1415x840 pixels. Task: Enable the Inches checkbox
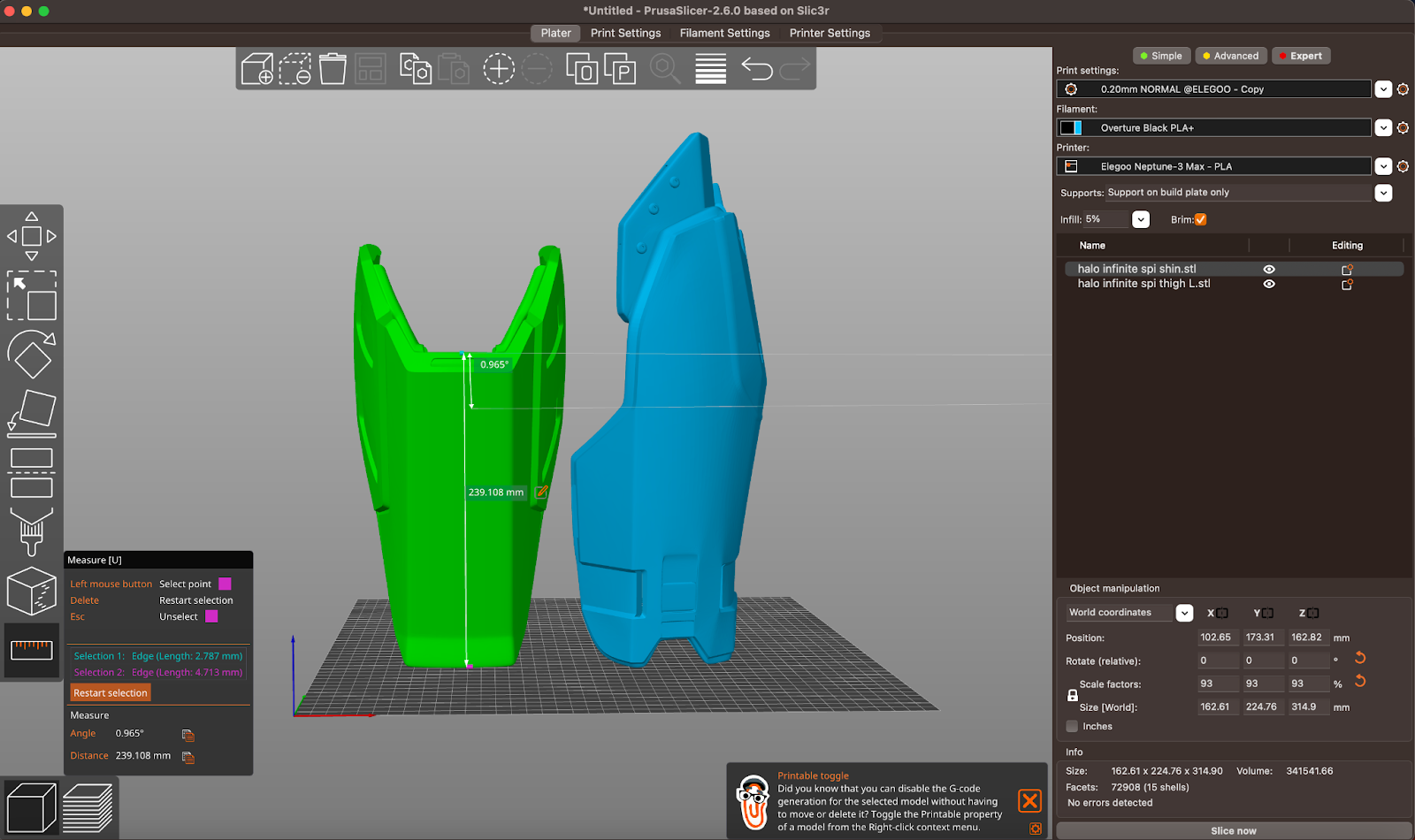[1072, 726]
